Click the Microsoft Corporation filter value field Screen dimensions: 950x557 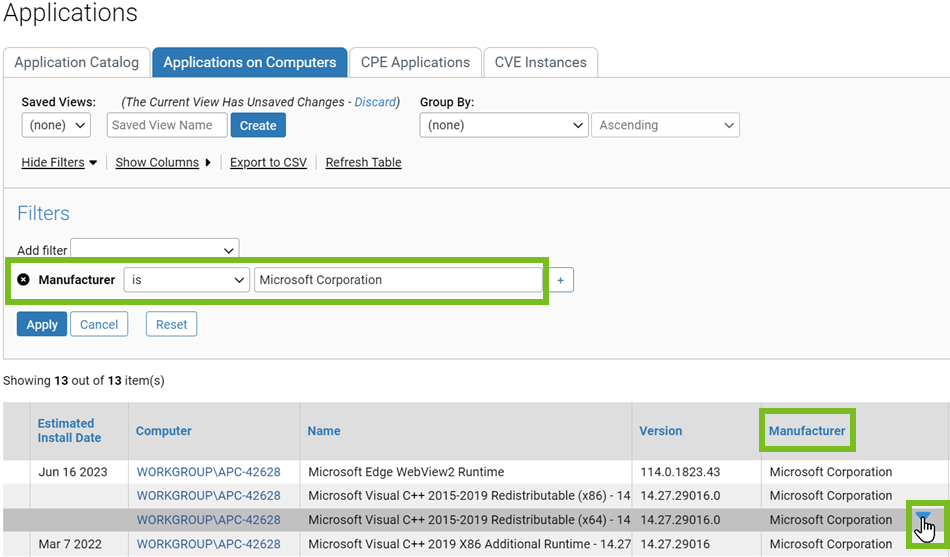pyautogui.click(x=398, y=280)
